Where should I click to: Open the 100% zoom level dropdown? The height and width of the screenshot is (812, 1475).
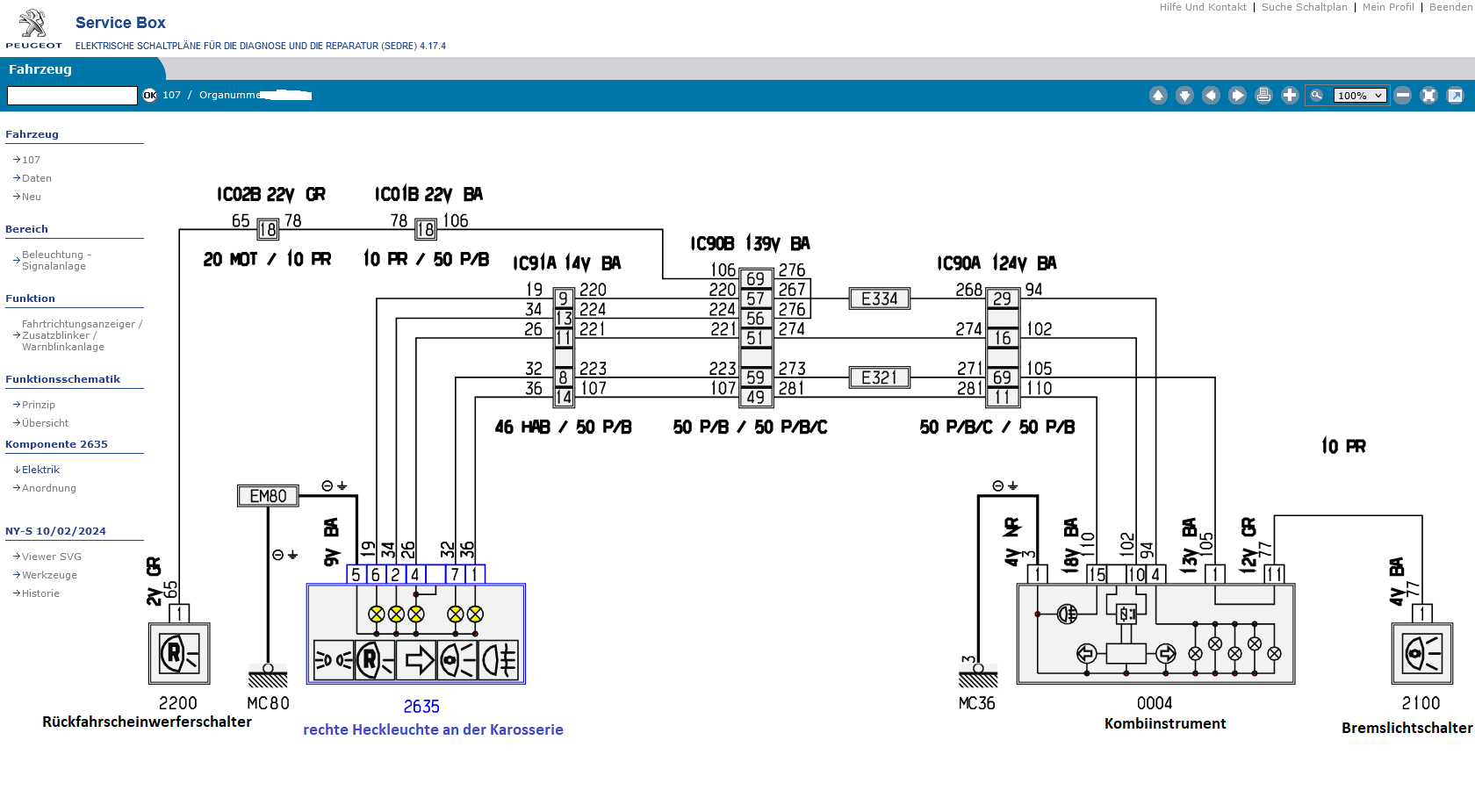[x=1359, y=96]
